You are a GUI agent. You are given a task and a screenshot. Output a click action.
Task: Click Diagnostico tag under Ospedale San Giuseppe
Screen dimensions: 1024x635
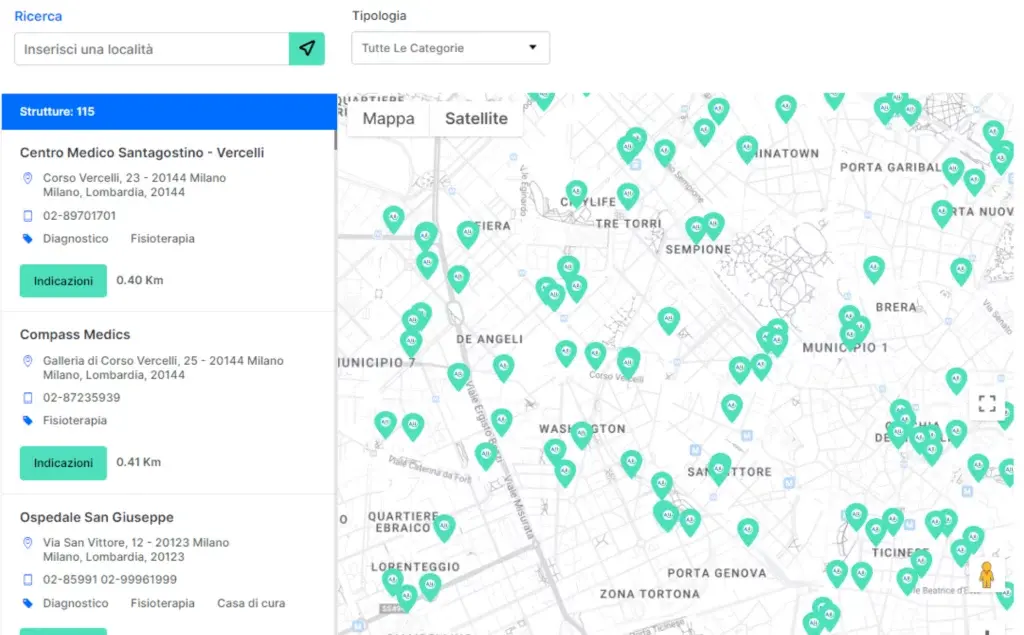coord(76,603)
